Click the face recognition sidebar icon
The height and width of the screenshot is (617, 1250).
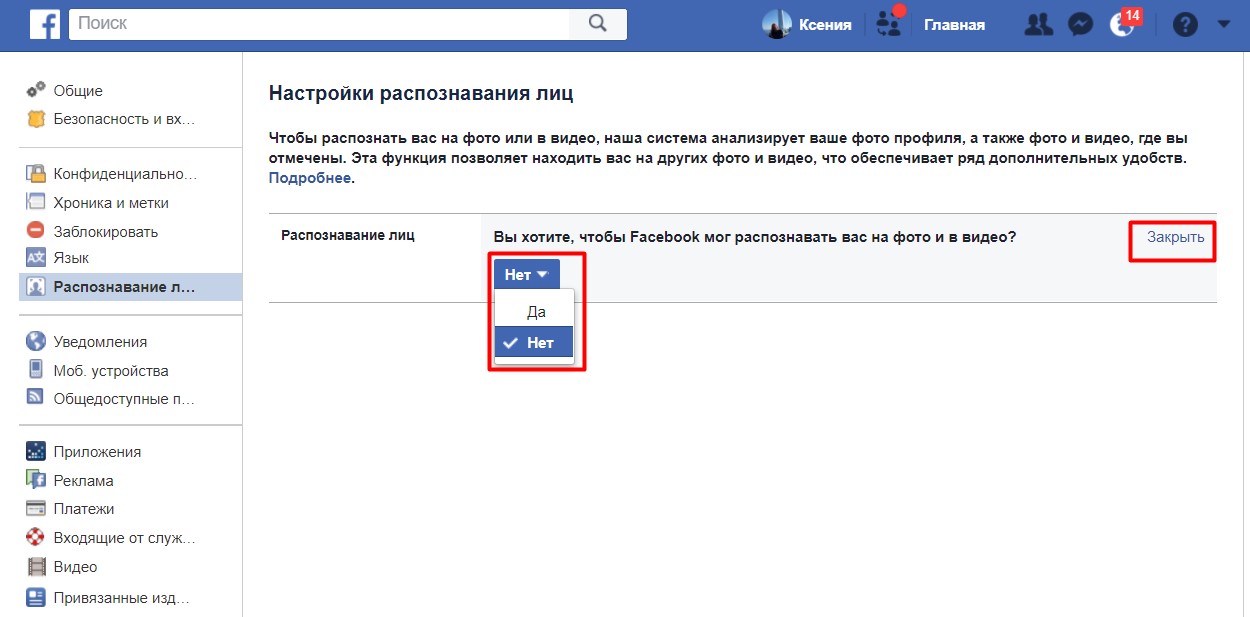pyautogui.click(x=36, y=287)
